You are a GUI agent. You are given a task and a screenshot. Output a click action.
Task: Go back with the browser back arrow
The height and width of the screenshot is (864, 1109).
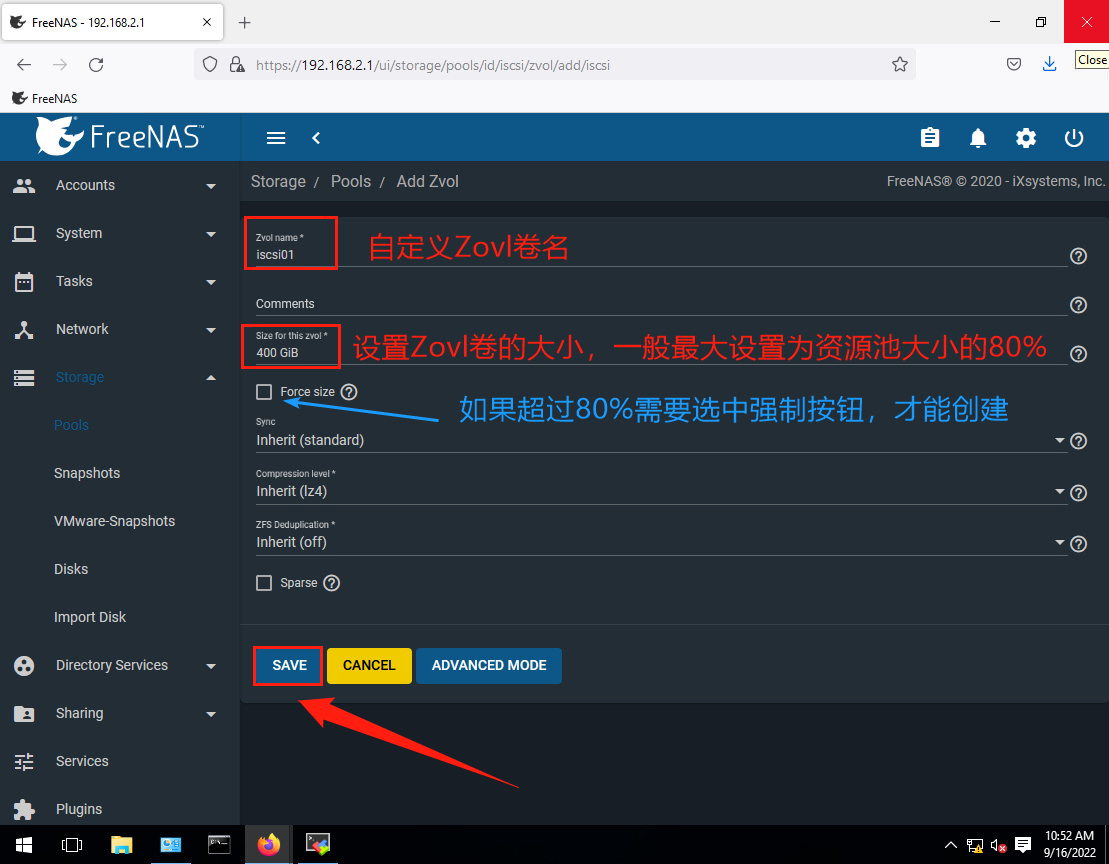pyautogui.click(x=24, y=65)
